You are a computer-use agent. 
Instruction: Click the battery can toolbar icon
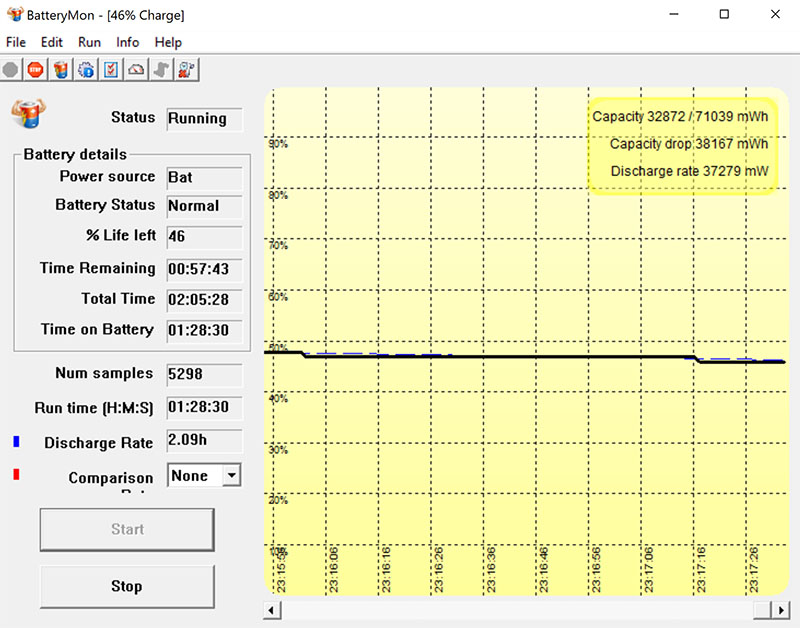pyautogui.click(x=61, y=70)
